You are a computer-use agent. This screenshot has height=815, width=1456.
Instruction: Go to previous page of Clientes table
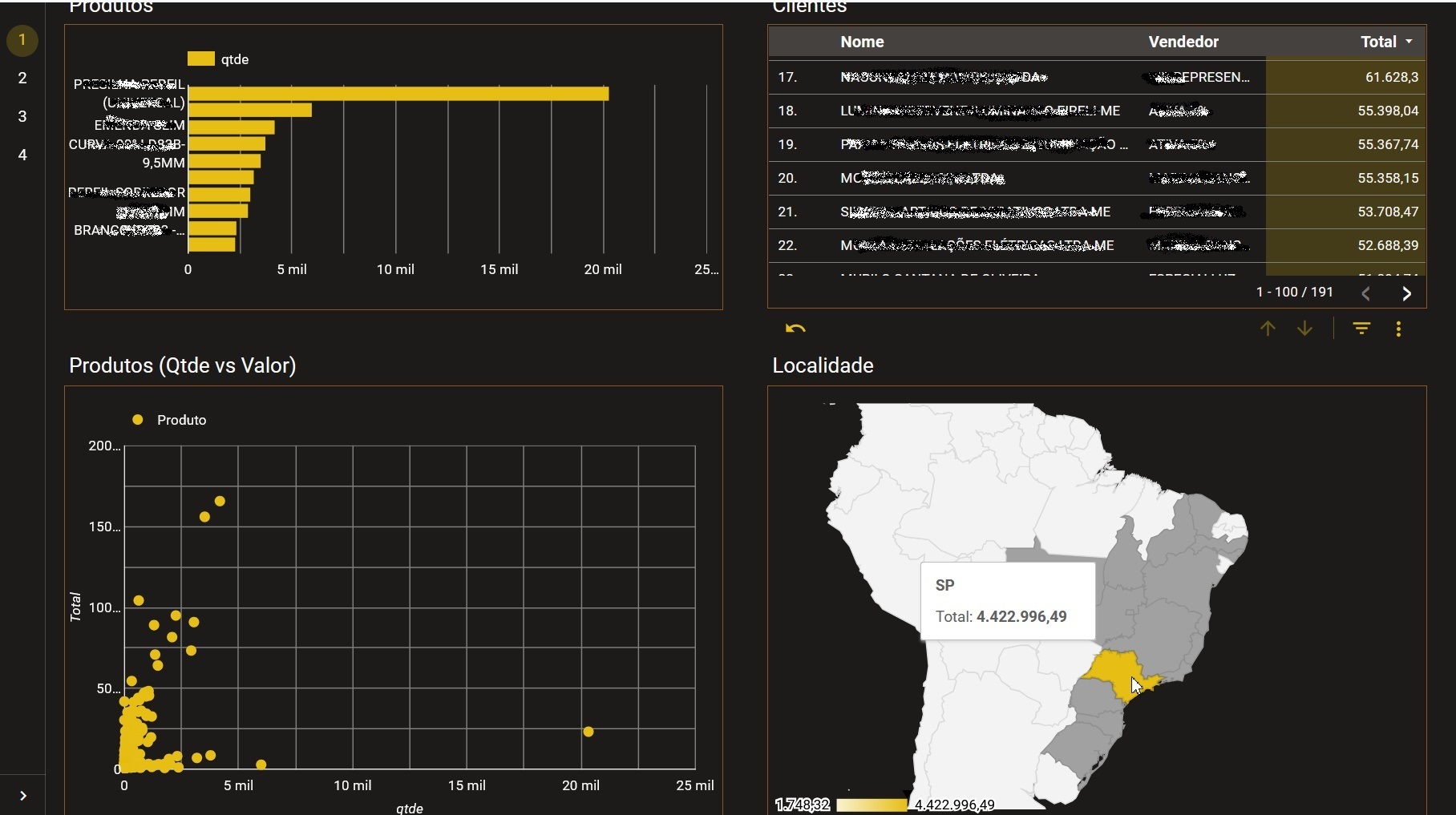click(1366, 293)
